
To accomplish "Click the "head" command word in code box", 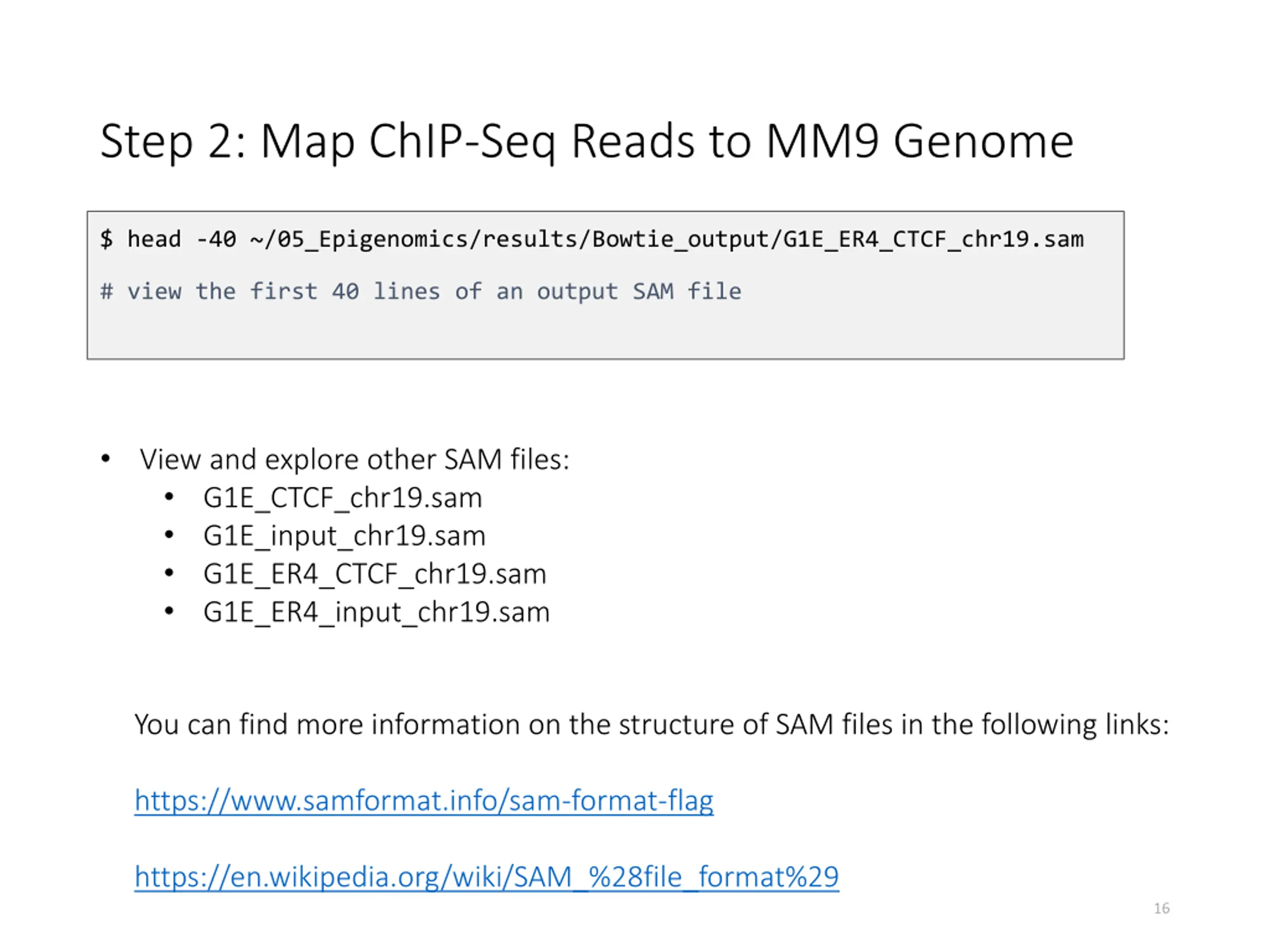I will tap(154, 239).
